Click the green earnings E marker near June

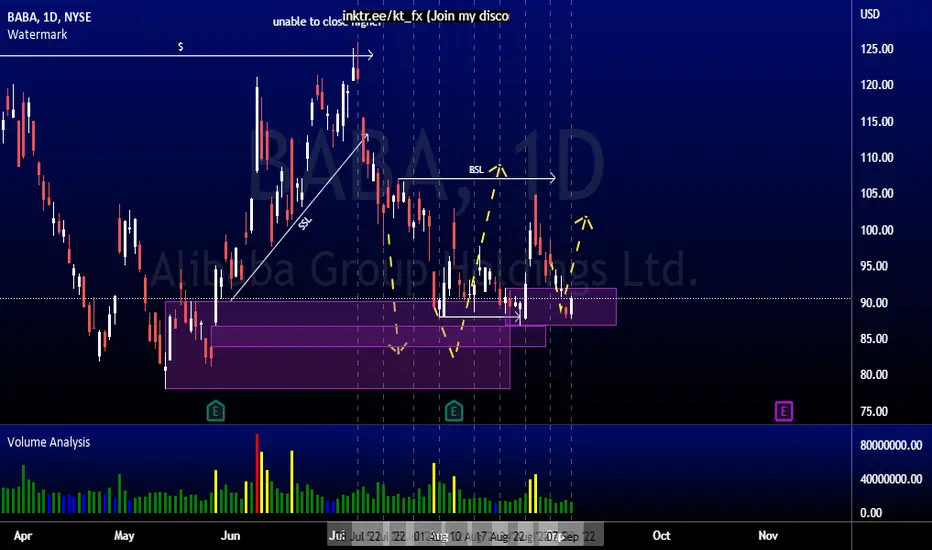[216, 411]
